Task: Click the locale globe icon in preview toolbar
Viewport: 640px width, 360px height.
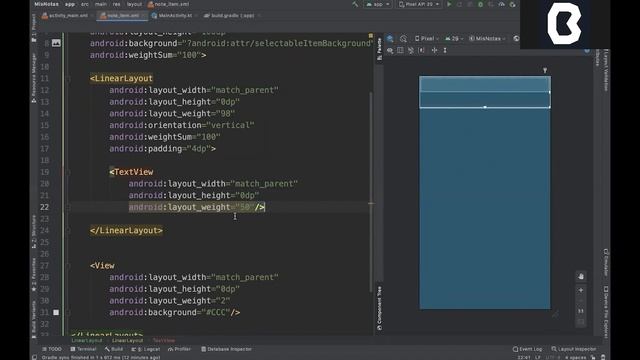Action: click(516, 38)
